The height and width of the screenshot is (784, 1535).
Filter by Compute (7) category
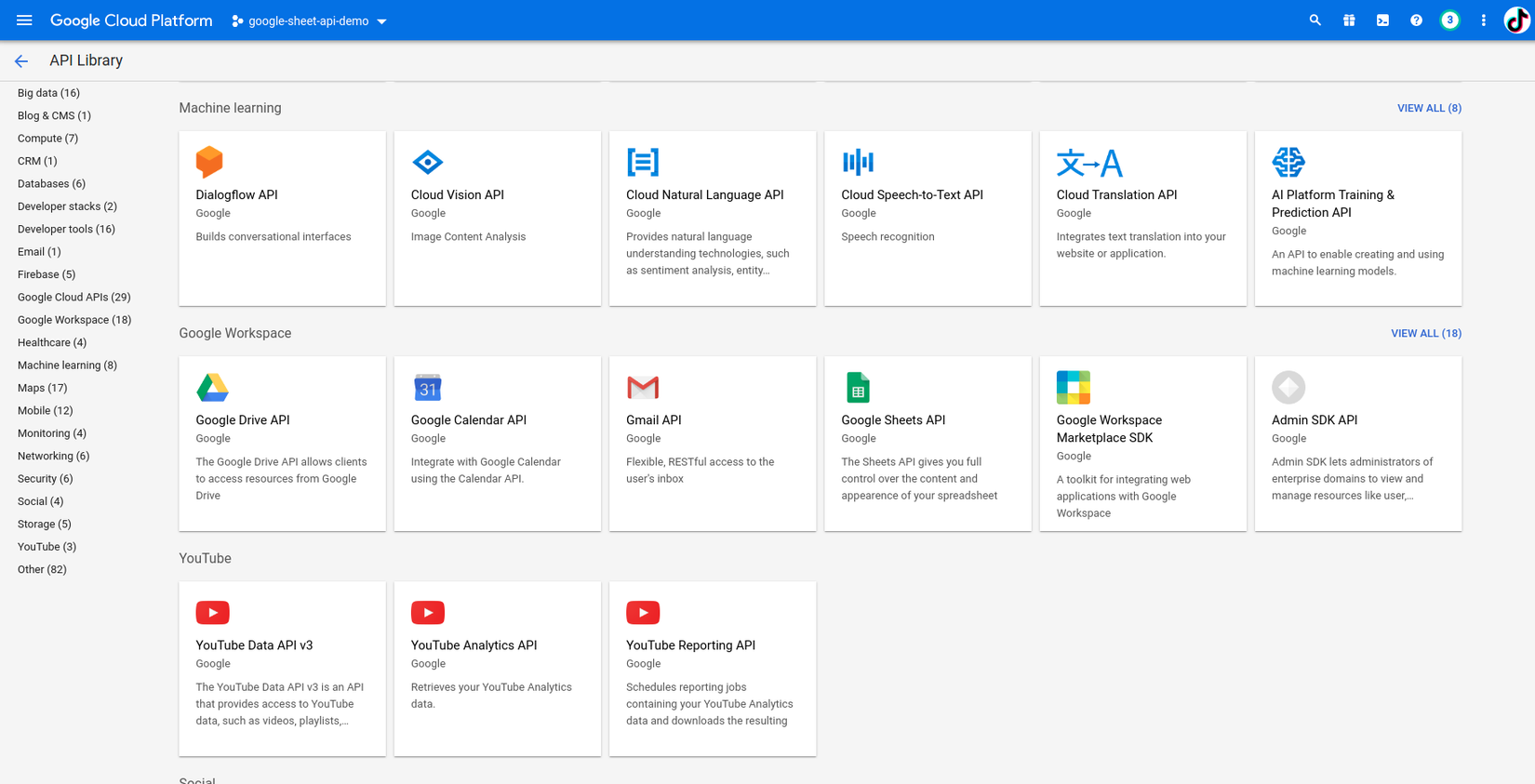47,139
